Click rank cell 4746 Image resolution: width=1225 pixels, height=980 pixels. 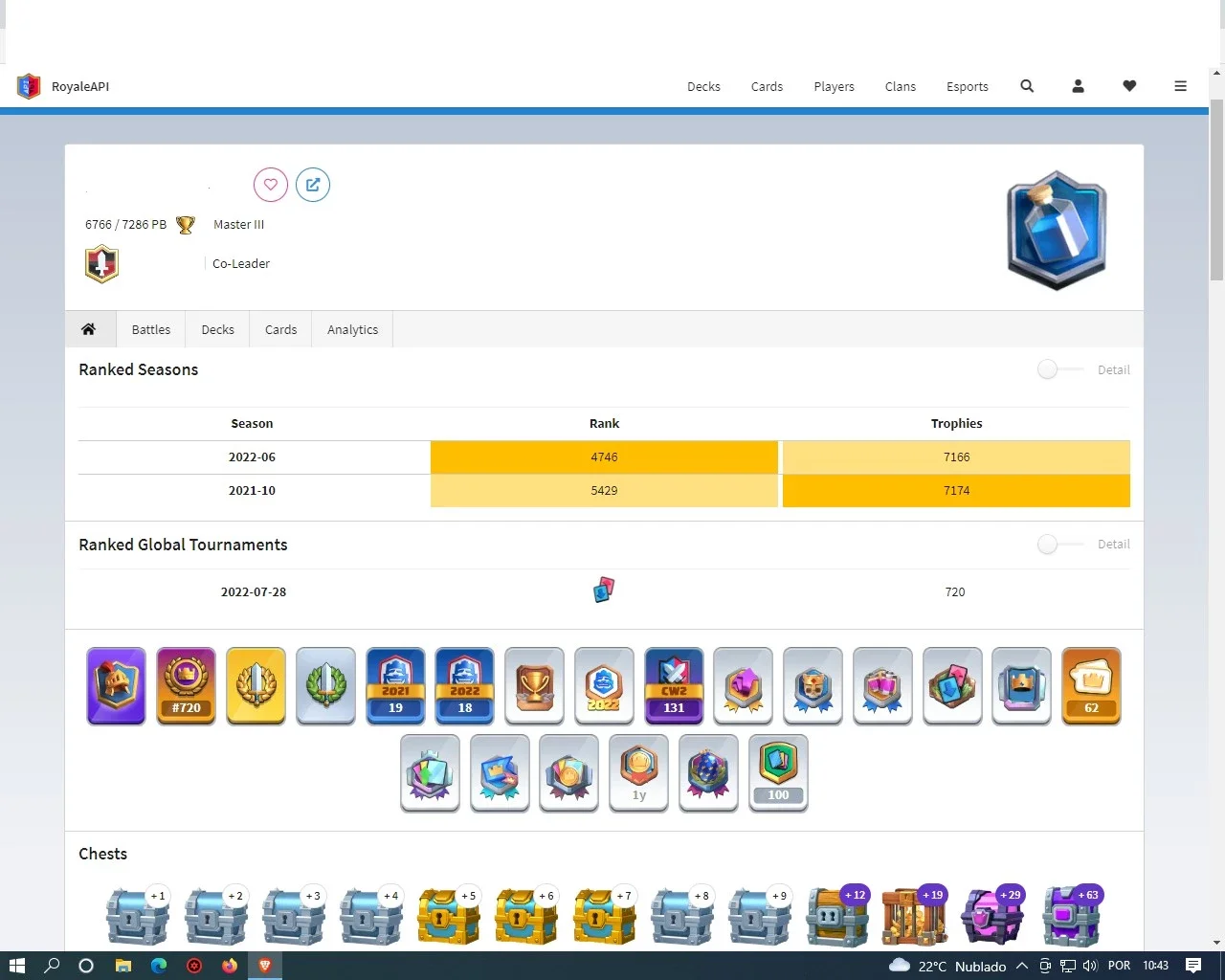604,457
